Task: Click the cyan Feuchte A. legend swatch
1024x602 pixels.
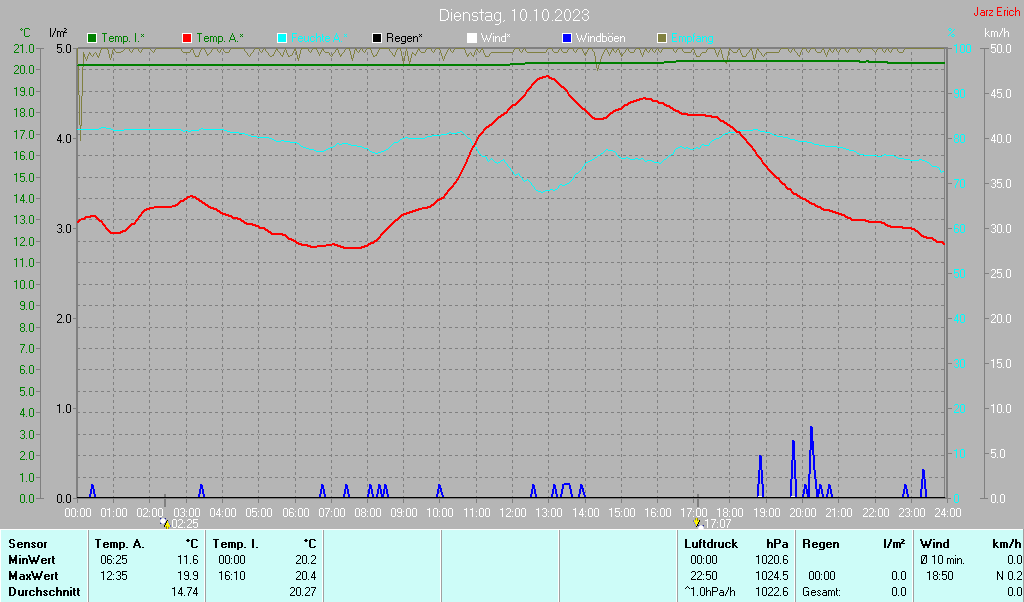Action: pos(282,38)
